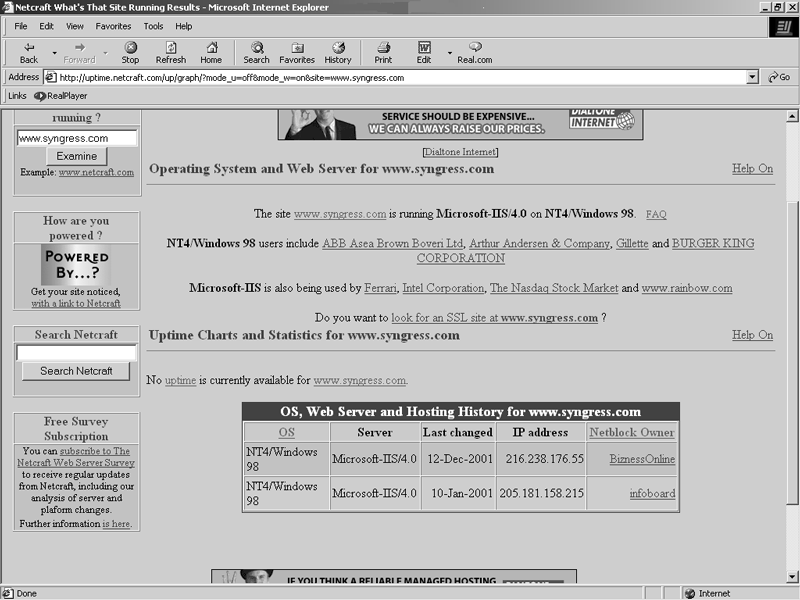Open the Help menu
Image resolution: width=800 pixels, height=600 pixels.
pyautogui.click(x=184, y=26)
